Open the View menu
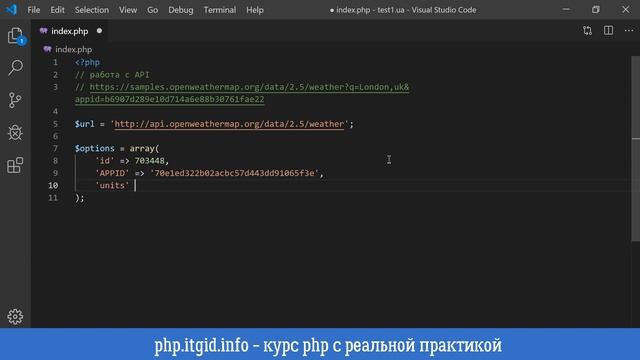640x360 pixels. tap(128, 10)
